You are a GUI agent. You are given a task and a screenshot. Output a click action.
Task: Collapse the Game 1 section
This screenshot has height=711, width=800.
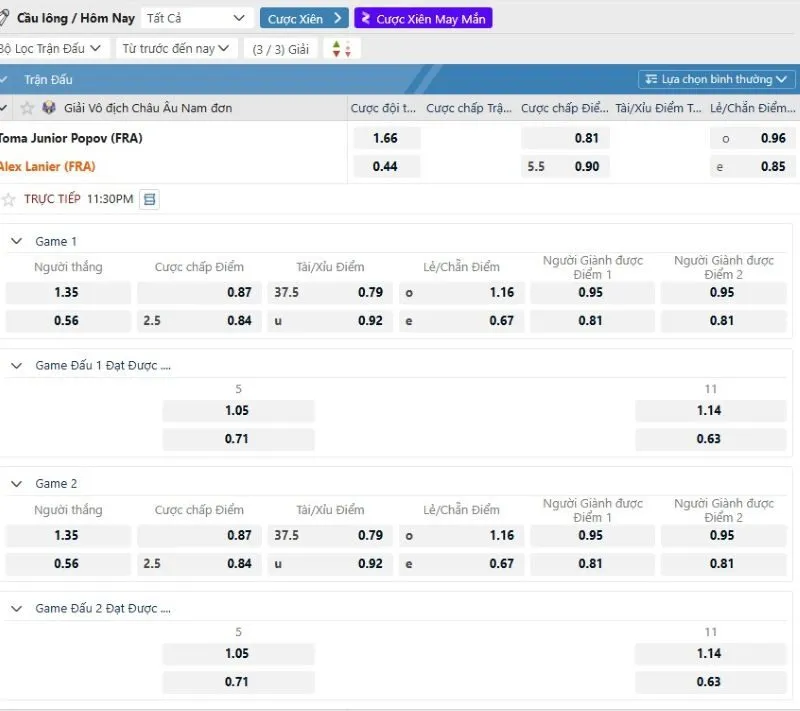pos(16,241)
